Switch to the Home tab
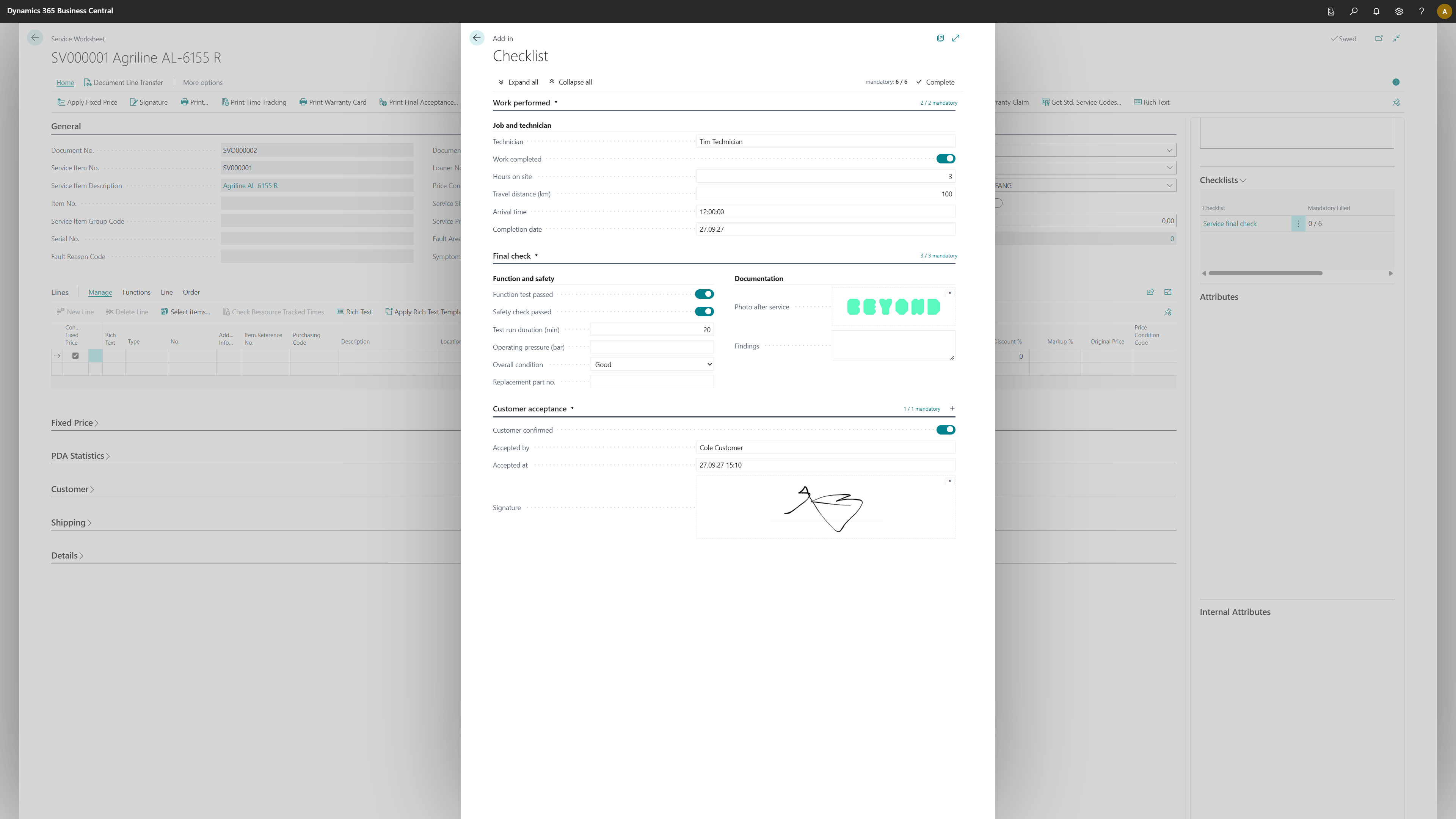This screenshot has height=819, width=1456. (65, 83)
